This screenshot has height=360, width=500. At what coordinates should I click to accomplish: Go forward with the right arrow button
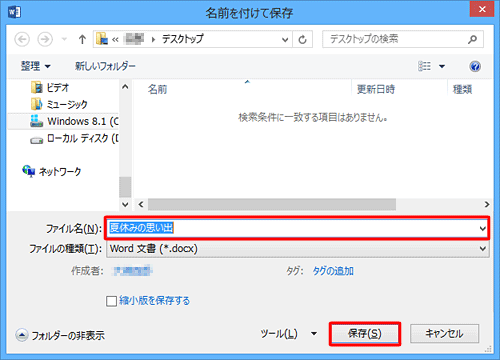[45, 39]
